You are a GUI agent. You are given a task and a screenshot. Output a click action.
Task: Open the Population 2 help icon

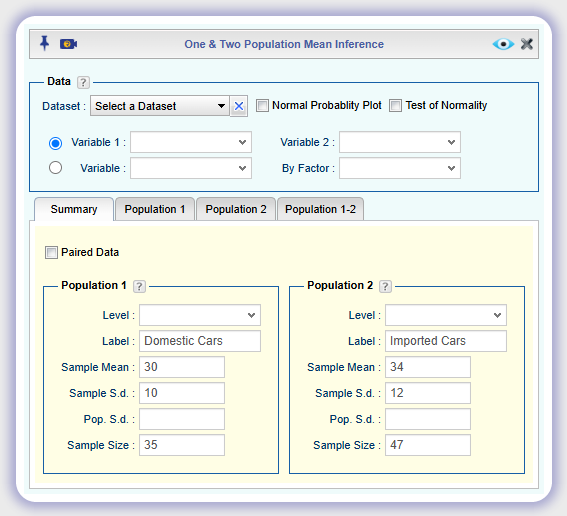coord(385,286)
